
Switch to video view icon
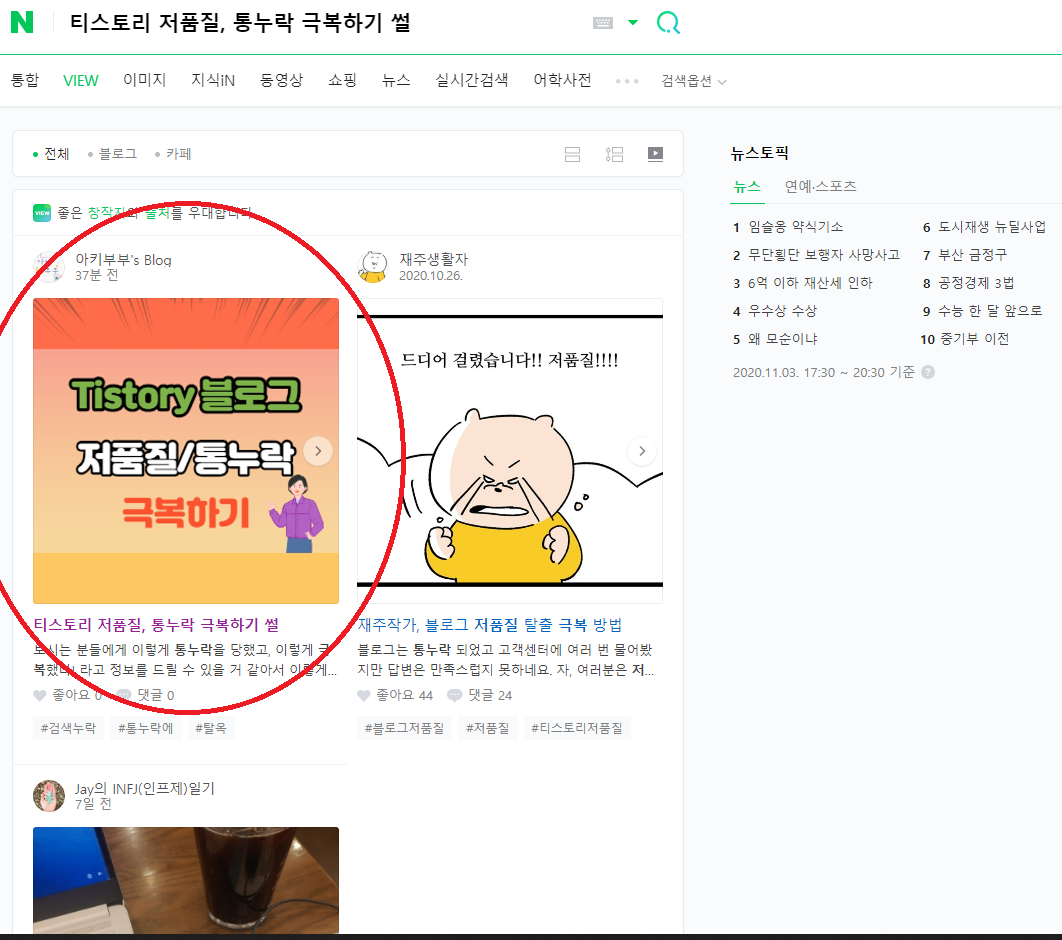(x=656, y=154)
